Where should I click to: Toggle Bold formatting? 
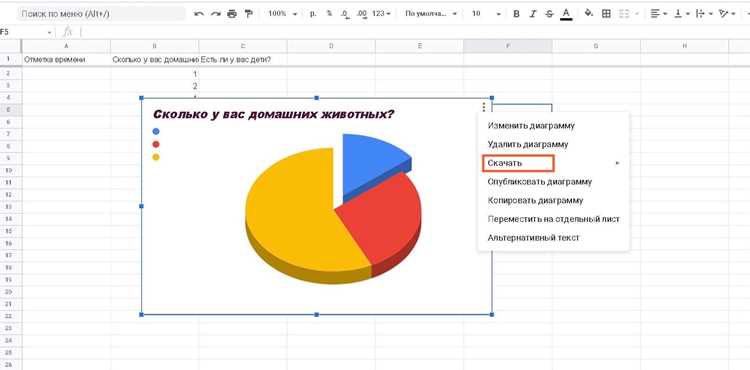516,14
